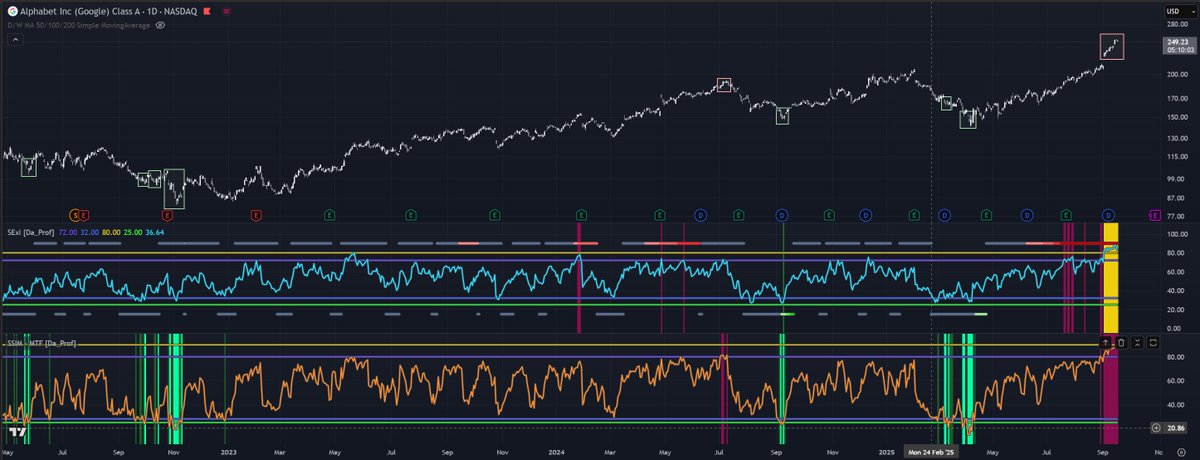
Task: Click the red flag next to the symbol title
Action: pos(207,11)
